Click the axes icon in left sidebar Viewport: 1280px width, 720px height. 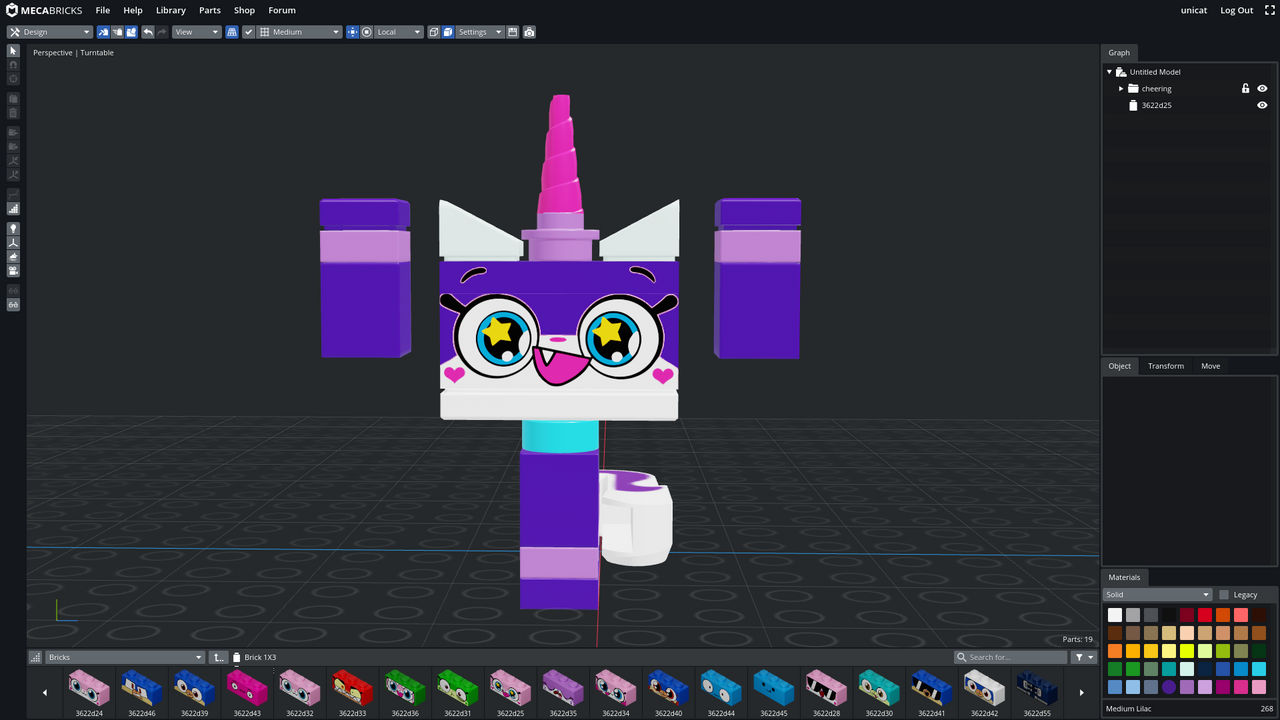click(13, 242)
